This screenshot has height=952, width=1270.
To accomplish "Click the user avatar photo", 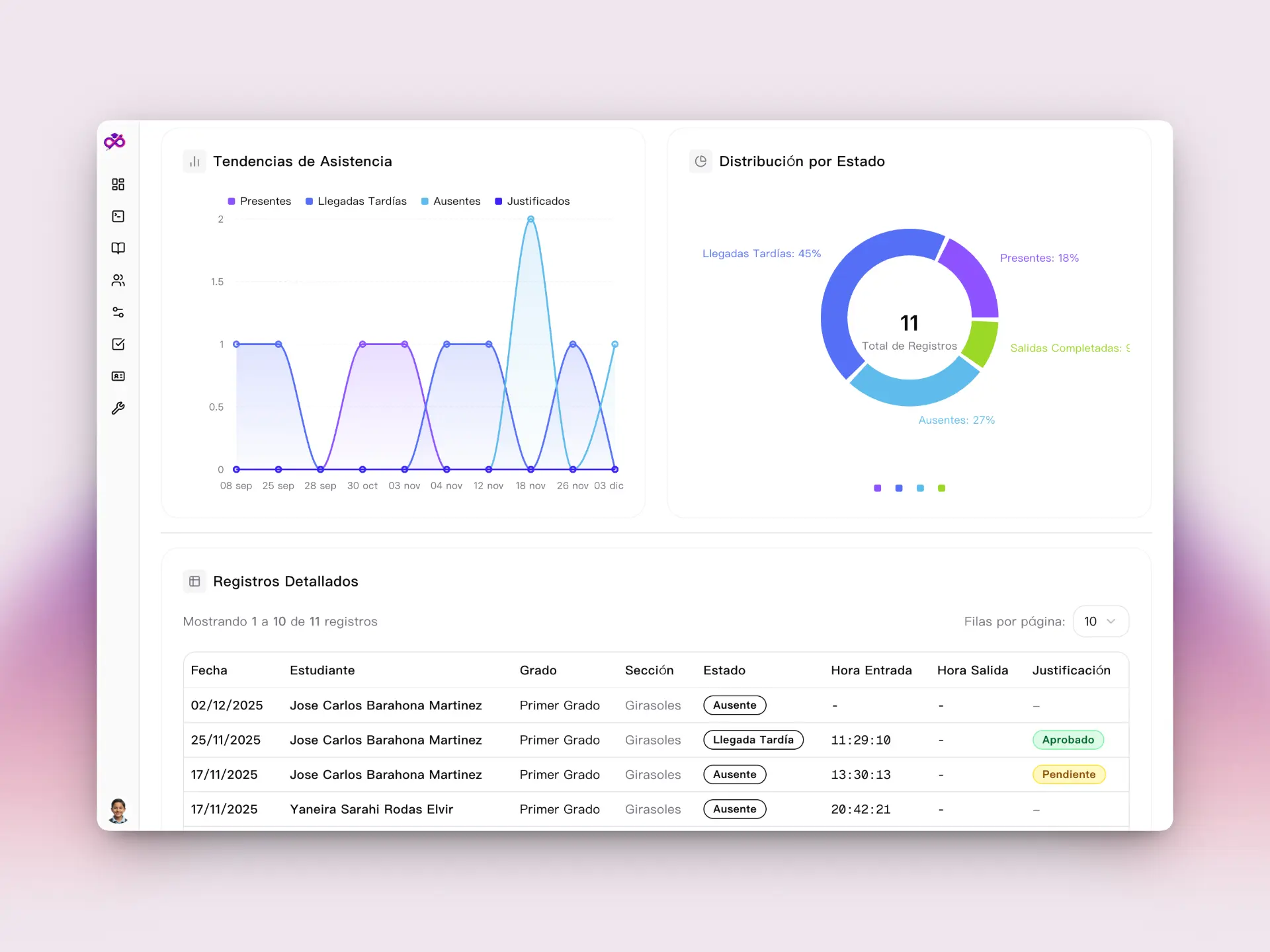I will pyautogui.click(x=118, y=810).
